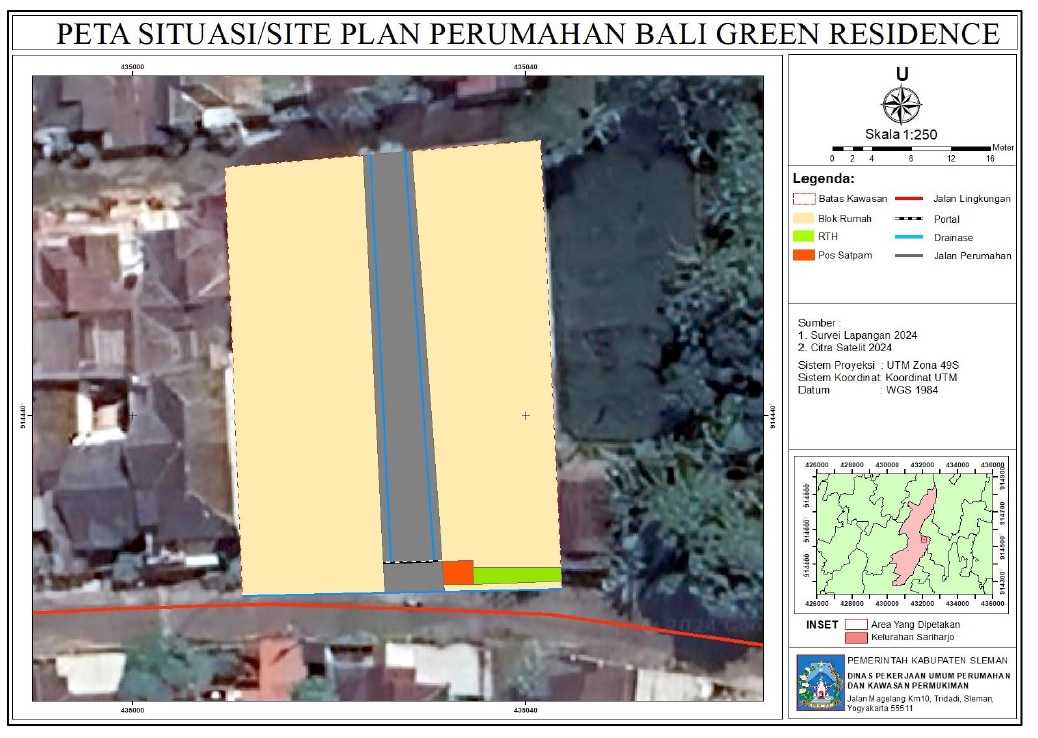Click the 'Jalan Lingkungan' legend label
The width and height of the screenshot is (1038, 738).
point(972,199)
